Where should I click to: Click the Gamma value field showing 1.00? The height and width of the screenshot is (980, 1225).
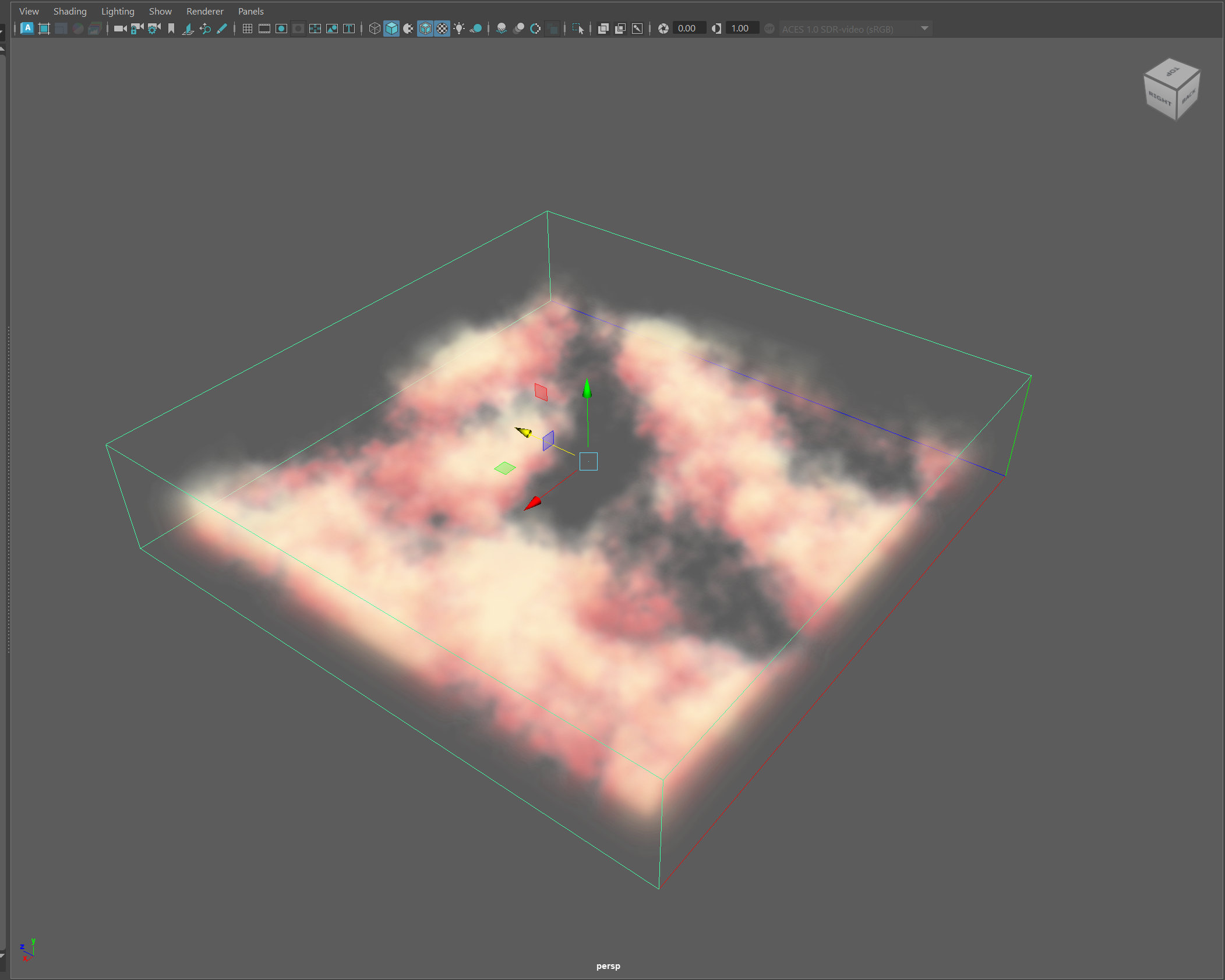(x=740, y=29)
